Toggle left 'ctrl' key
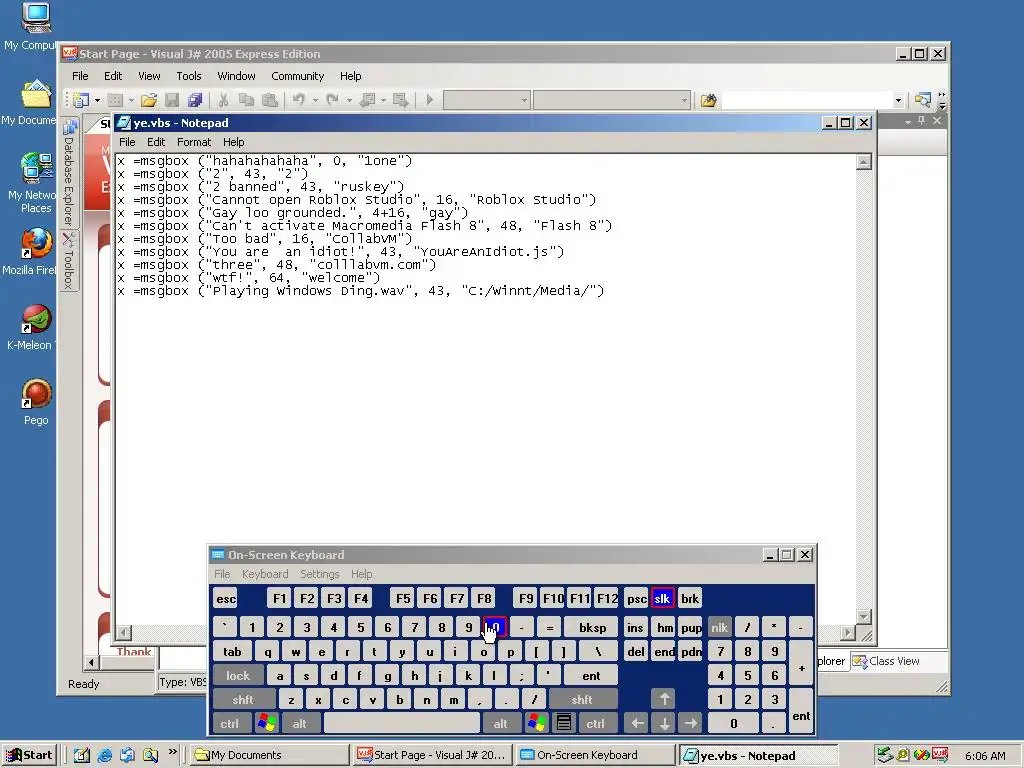 tap(230, 723)
